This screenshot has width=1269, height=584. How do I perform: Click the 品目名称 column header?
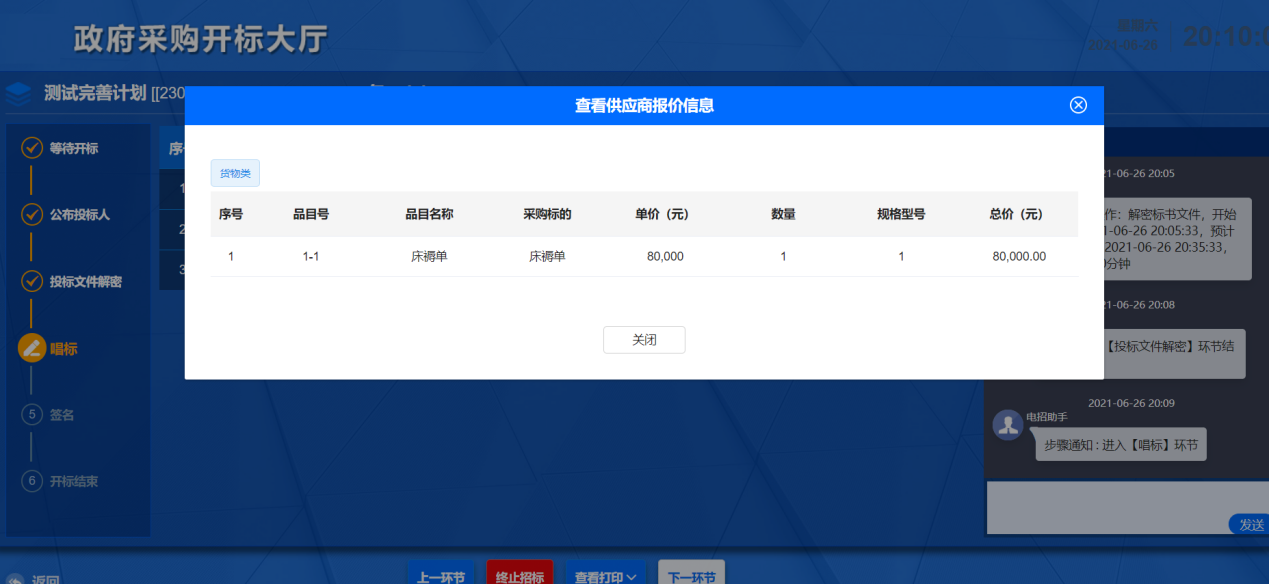(429, 214)
